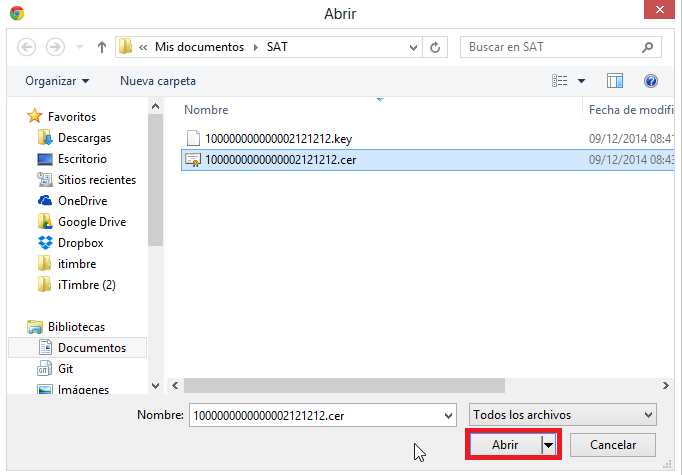Expand the view options dropdown arrow
Screen dimensions: 682x475
[x=582, y=80]
